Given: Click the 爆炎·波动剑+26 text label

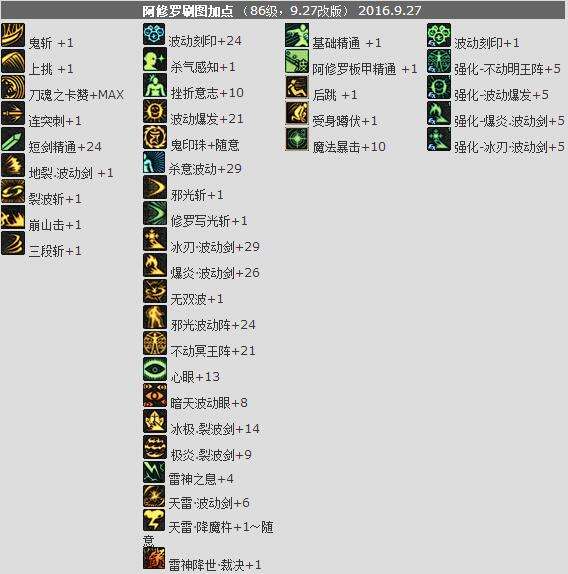Looking at the screenshot, I should (215, 273).
